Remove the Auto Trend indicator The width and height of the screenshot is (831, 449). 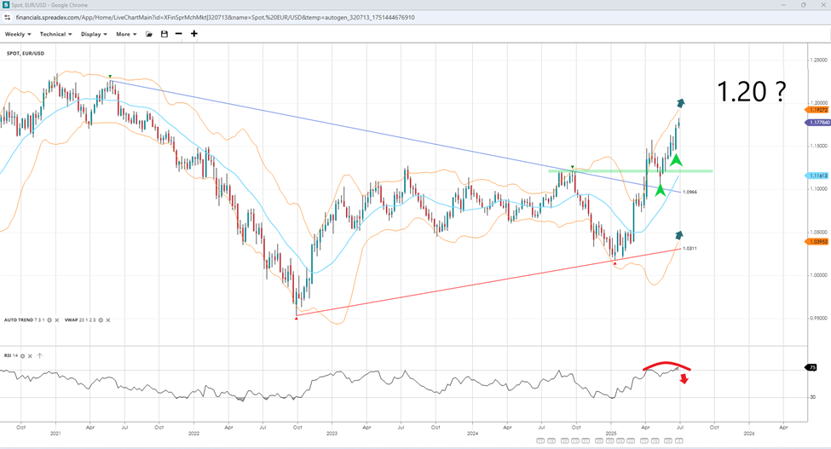coord(57,320)
